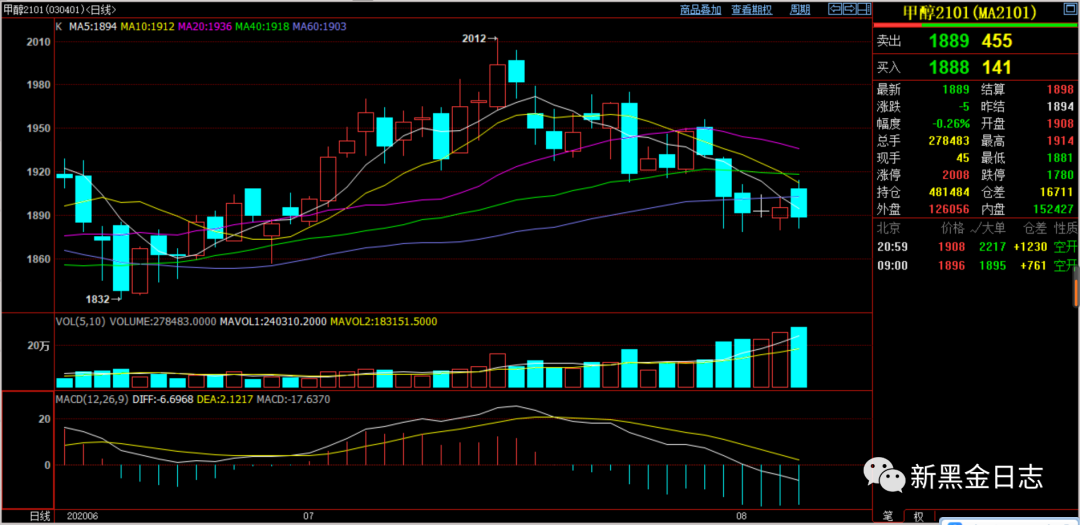The width and height of the screenshot is (1080, 525).
Task: Click the 07 month axis label
Action: (x=308, y=516)
